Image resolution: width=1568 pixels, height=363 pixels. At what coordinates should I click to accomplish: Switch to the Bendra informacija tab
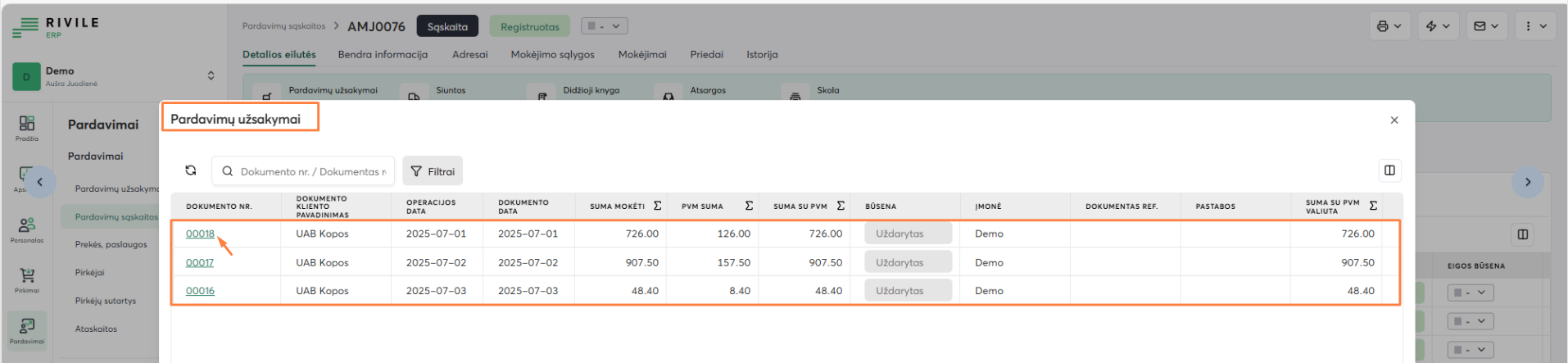tap(383, 55)
